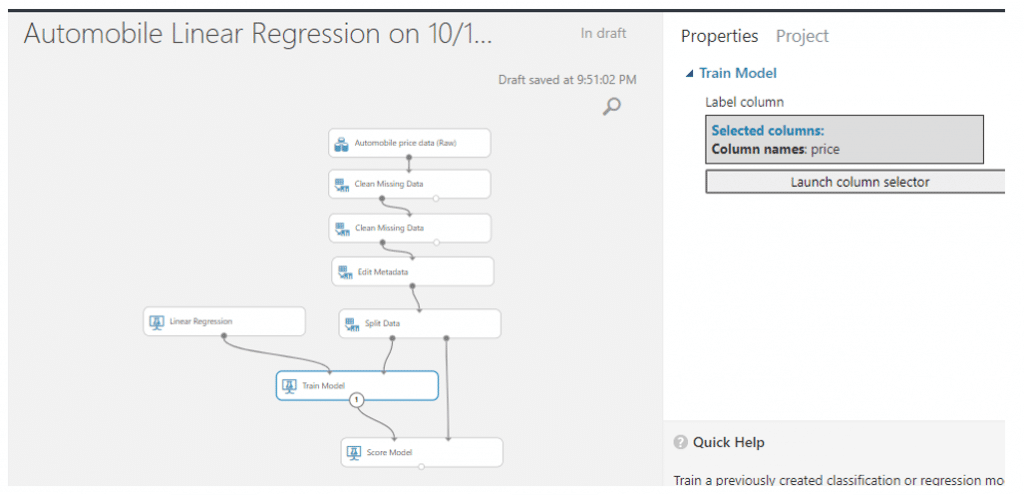The width and height of the screenshot is (1024, 495).
Task: Click the Linear Regression module icon
Action: point(156,322)
